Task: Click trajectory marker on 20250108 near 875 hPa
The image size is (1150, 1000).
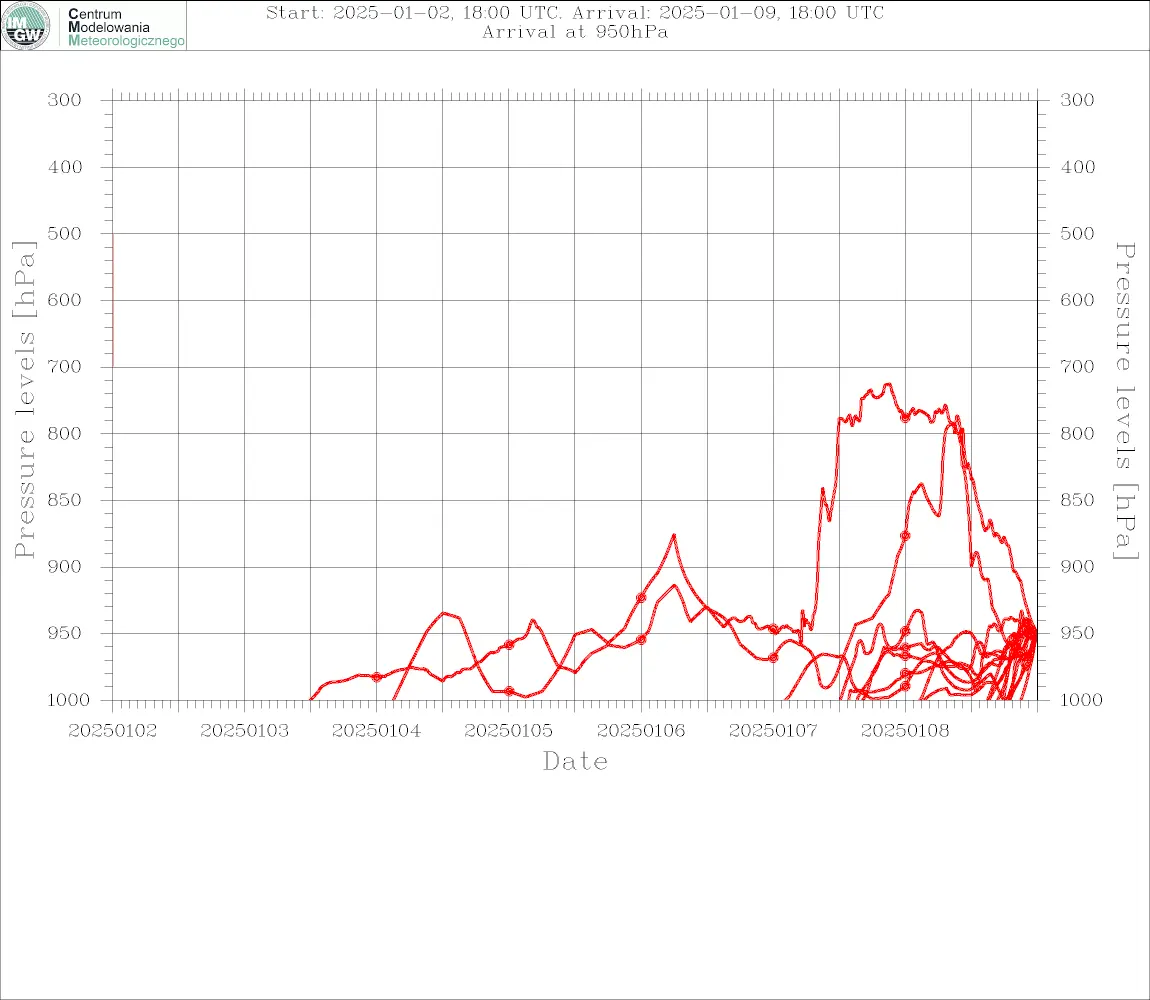Action: pos(905,536)
